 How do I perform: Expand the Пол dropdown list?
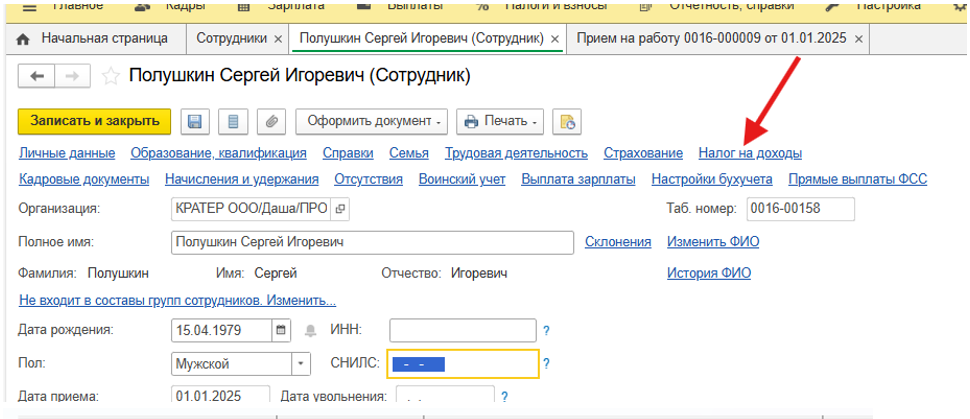[300, 364]
